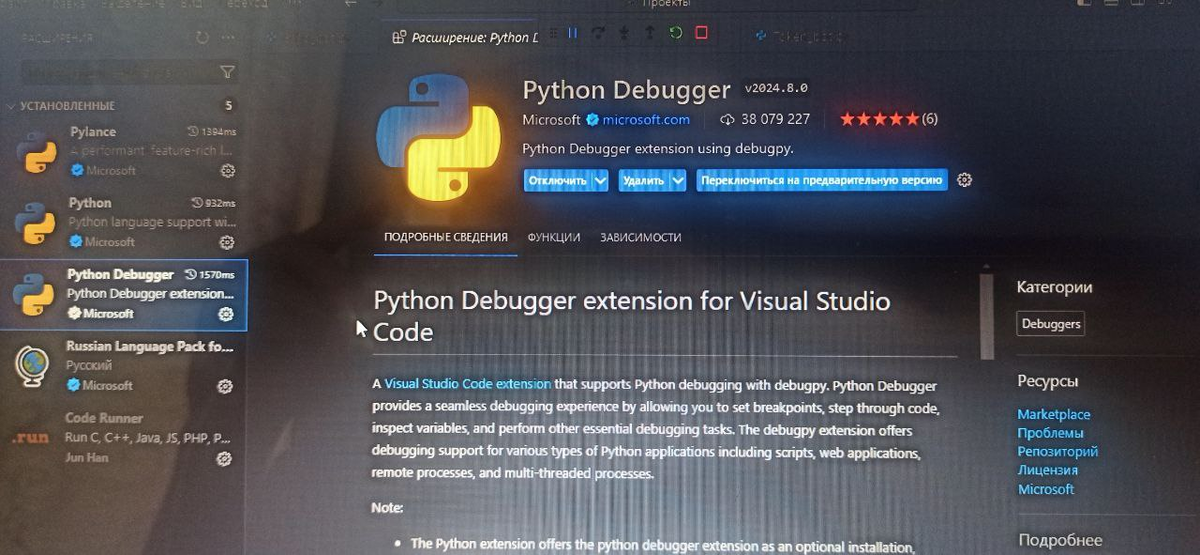
Task: Switch to the ПОДРОБНЫЕ СВЕДЕНИЯ tab
Action: [446, 238]
